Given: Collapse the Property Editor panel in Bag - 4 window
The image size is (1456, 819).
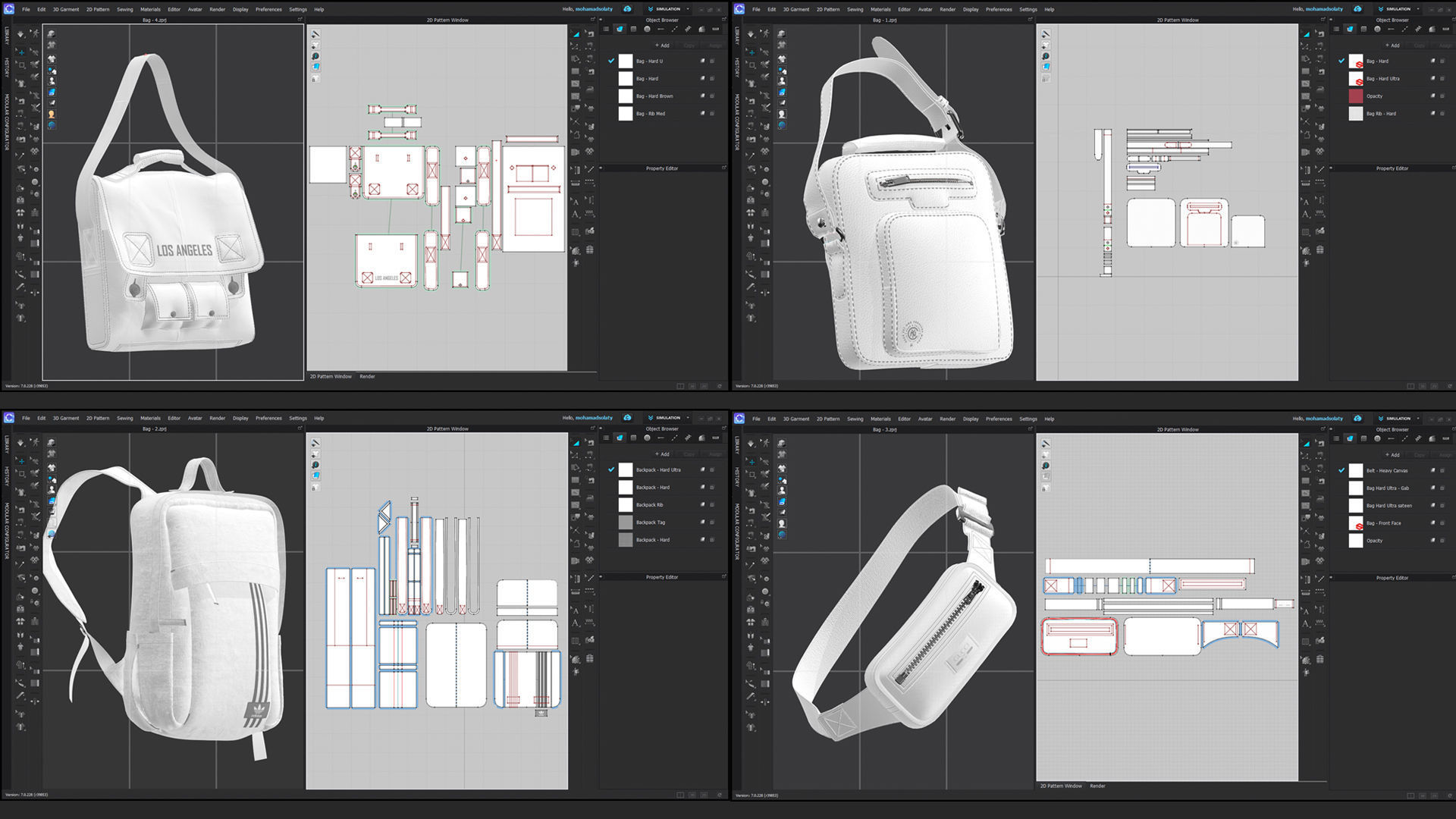Looking at the screenshot, I should (601, 168).
